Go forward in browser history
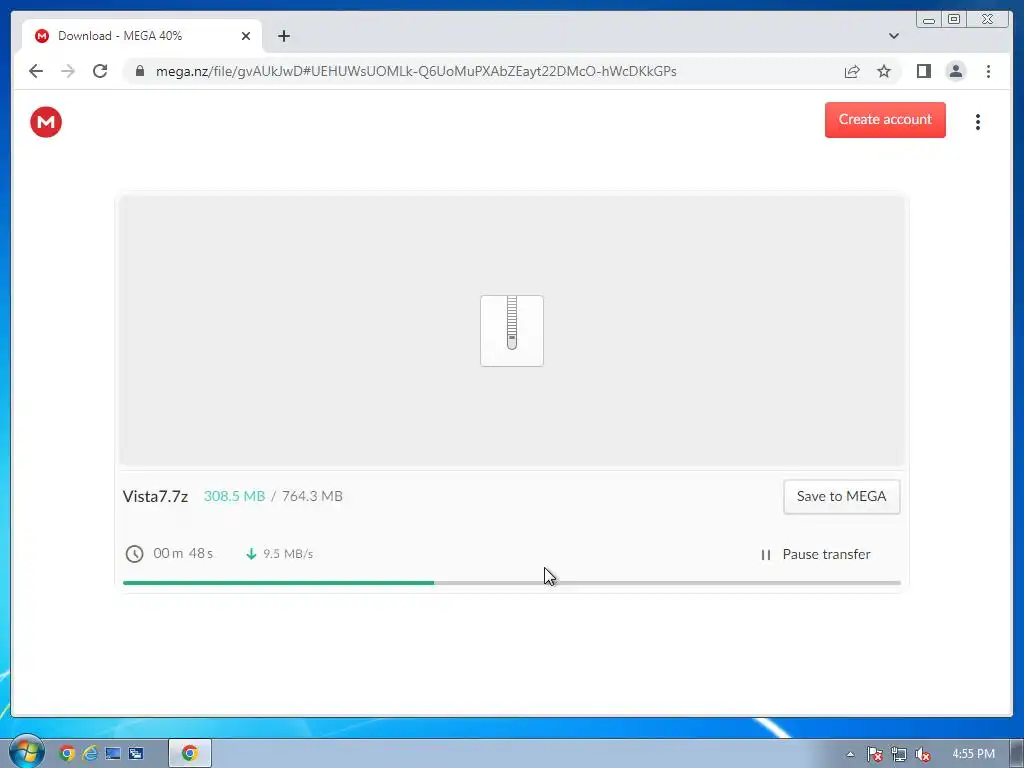The height and width of the screenshot is (768, 1024). 68,71
